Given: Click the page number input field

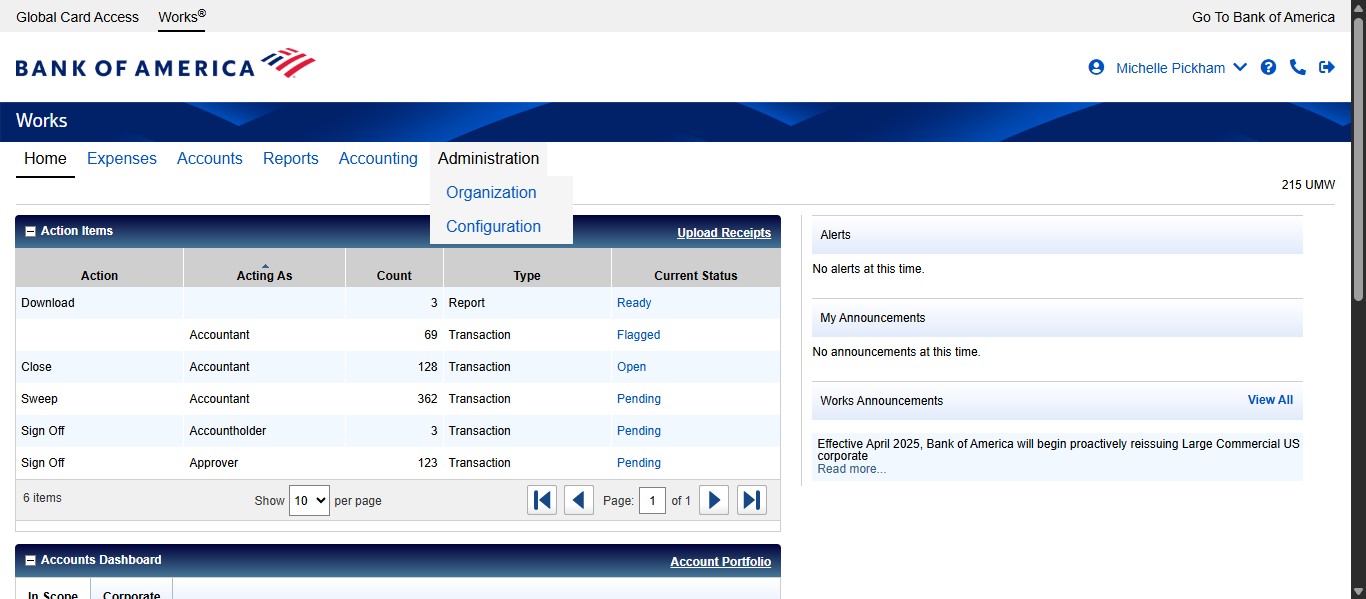Looking at the screenshot, I should click(x=652, y=500).
